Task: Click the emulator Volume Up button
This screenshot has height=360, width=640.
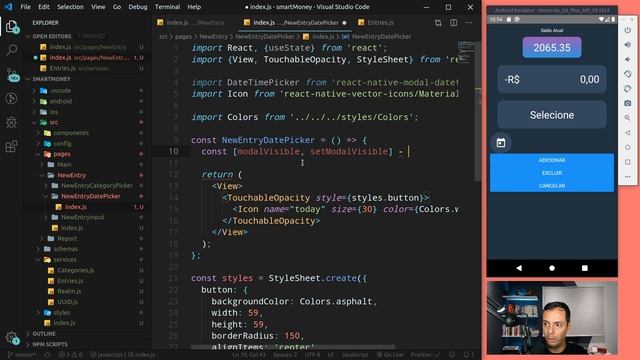Action: [628, 45]
